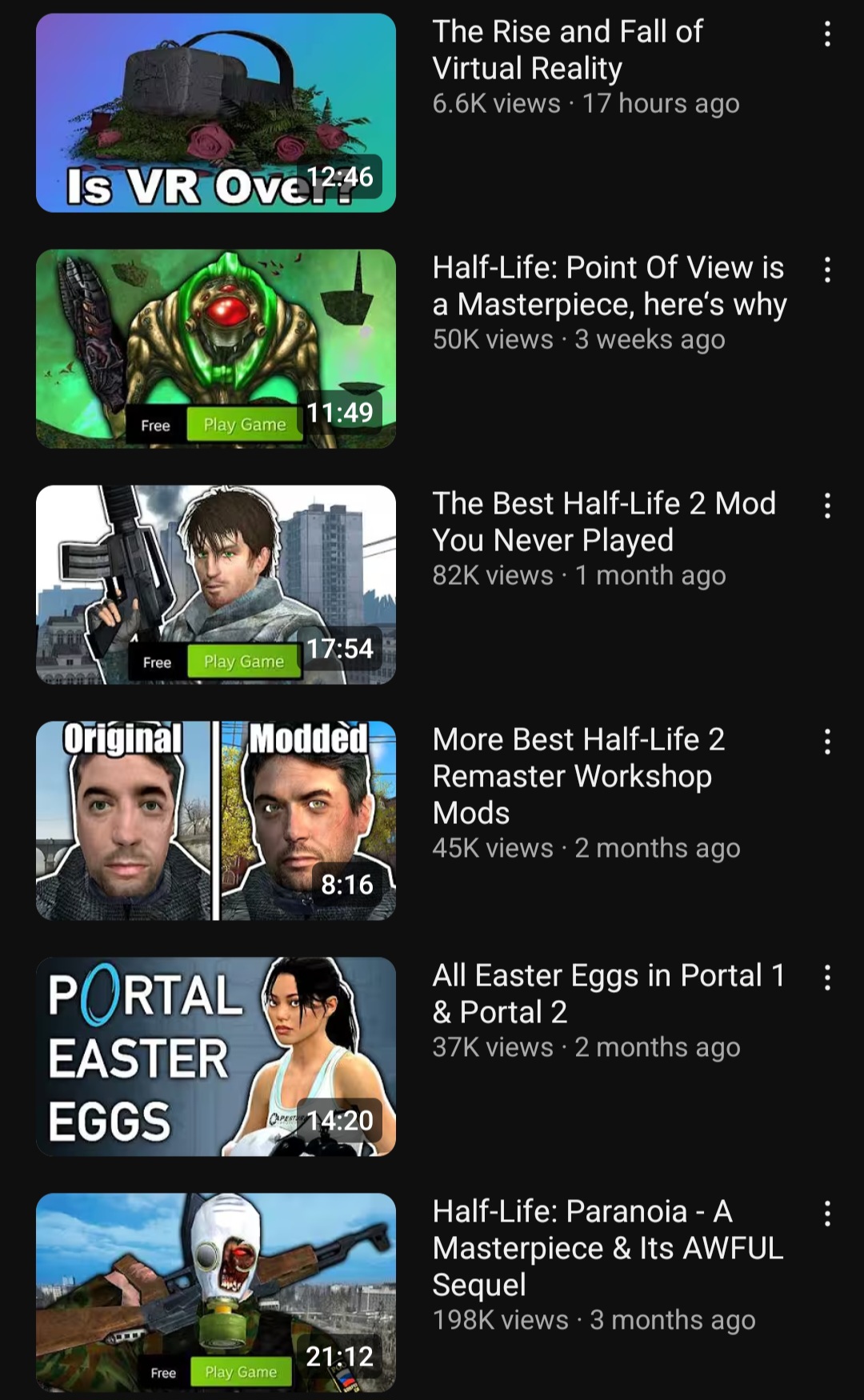Open title More Best Half-Life 2 Remaster Workshop Mods

coord(579,776)
